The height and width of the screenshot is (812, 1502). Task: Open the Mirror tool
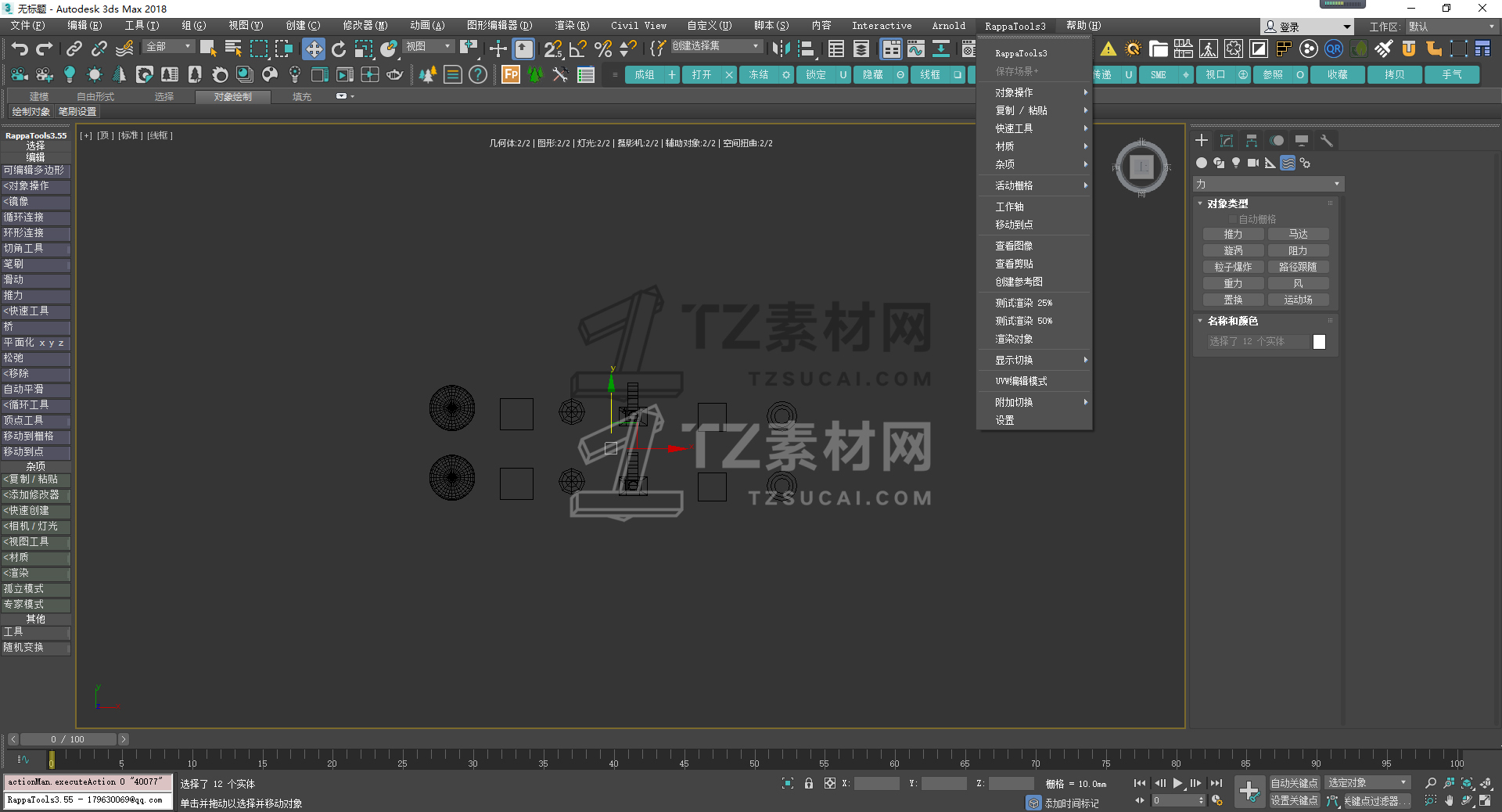tap(780, 49)
